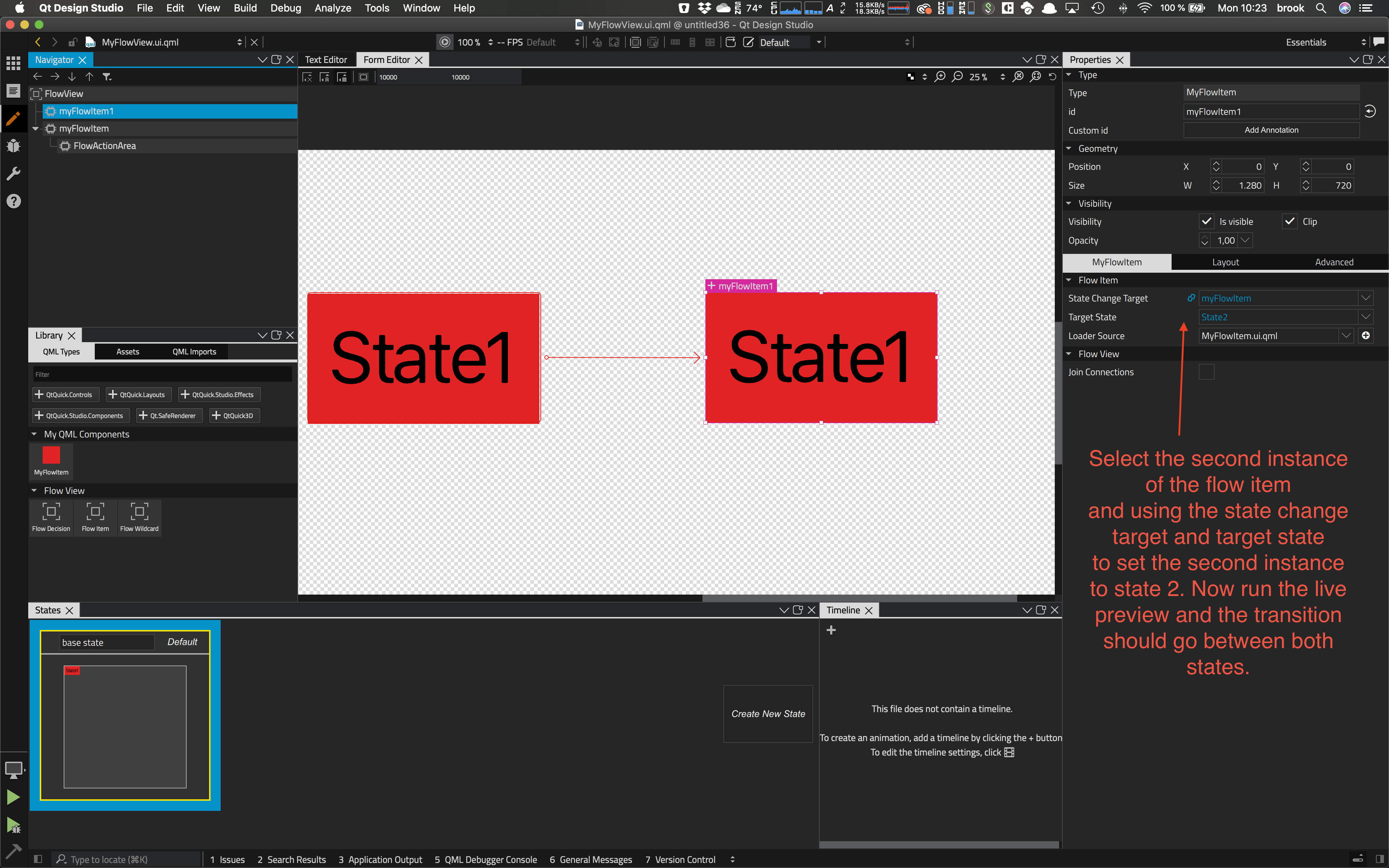The width and height of the screenshot is (1389, 868).
Task: Disable the Clip checkbox
Action: click(1289, 222)
